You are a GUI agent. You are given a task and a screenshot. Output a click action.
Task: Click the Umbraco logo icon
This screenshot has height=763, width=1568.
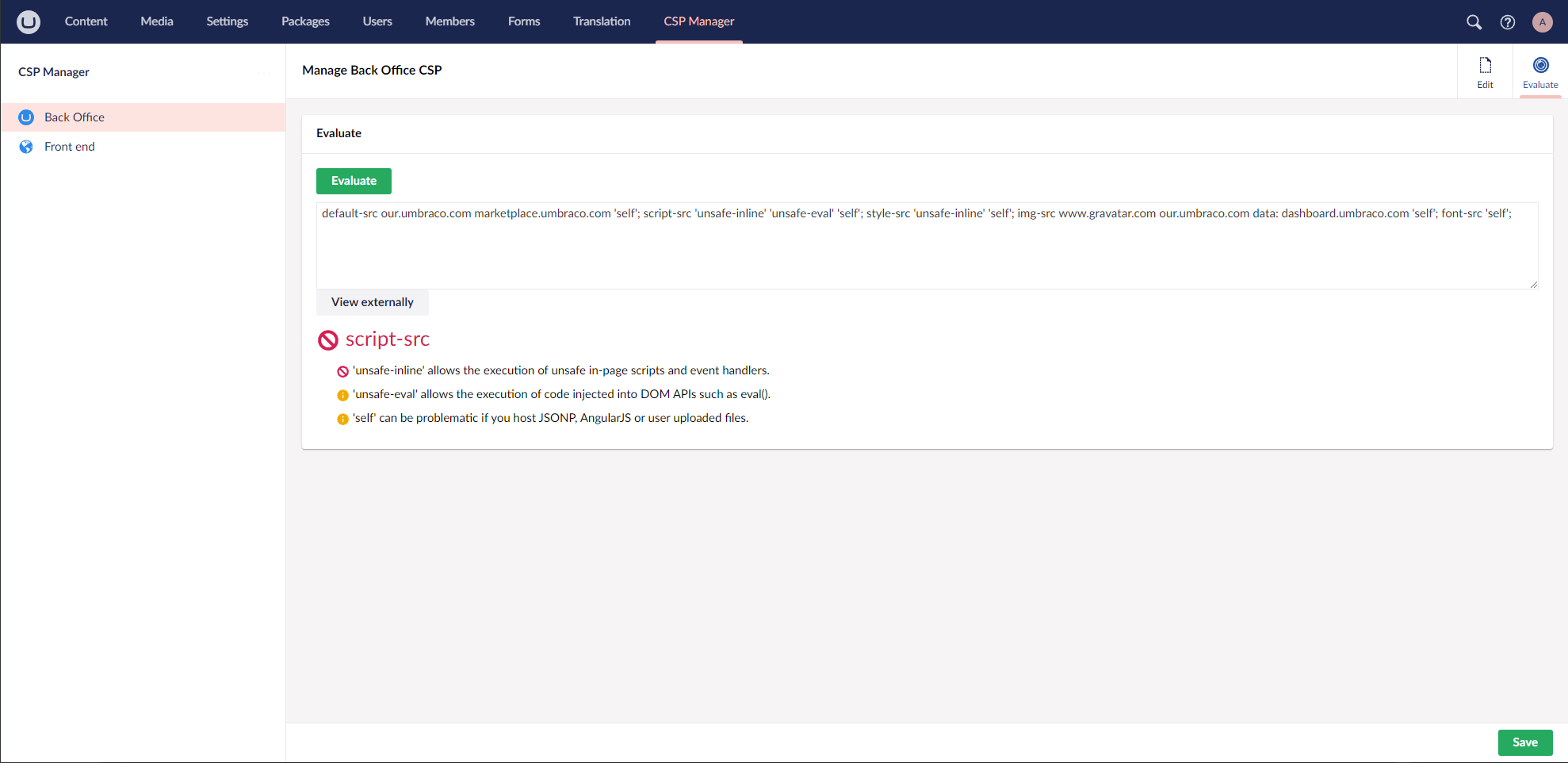click(x=29, y=21)
